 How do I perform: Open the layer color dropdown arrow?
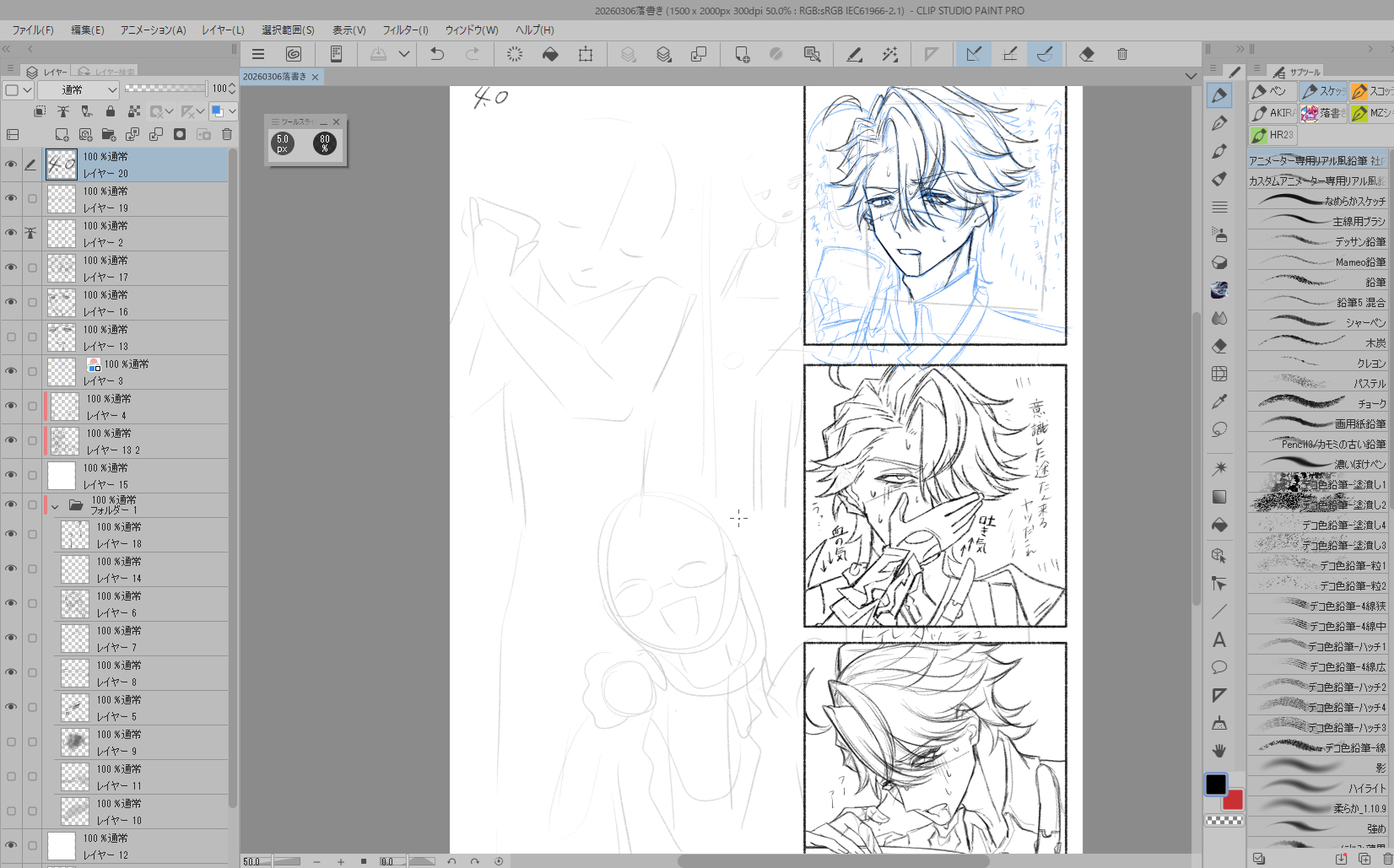pyautogui.click(x=232, y=111)
